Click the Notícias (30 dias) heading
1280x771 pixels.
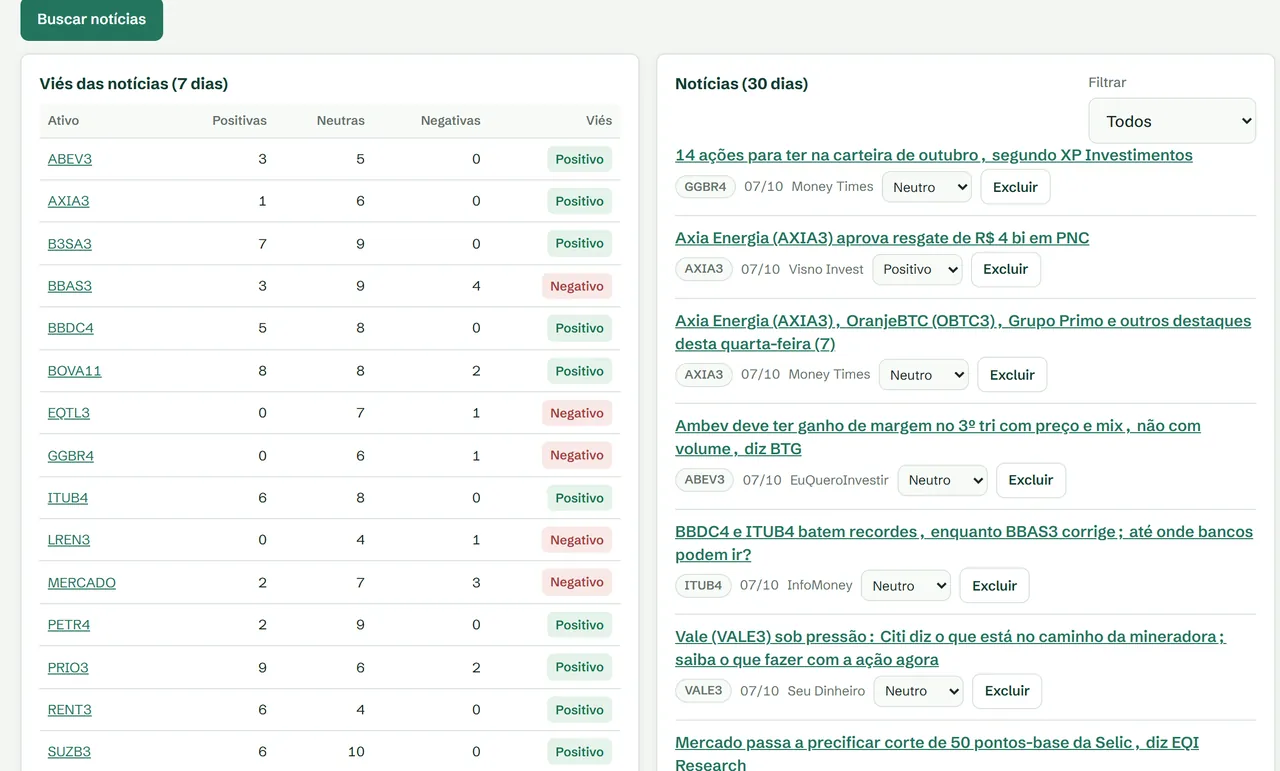[741, 84]
